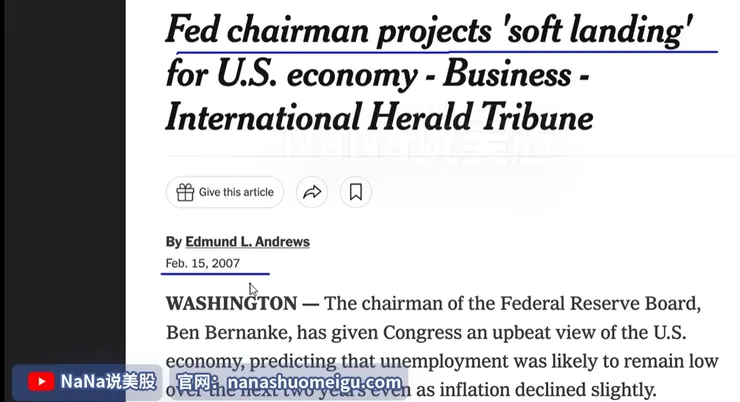Click the Feb. 15, 2007 publication date

[x=203, y=263]
